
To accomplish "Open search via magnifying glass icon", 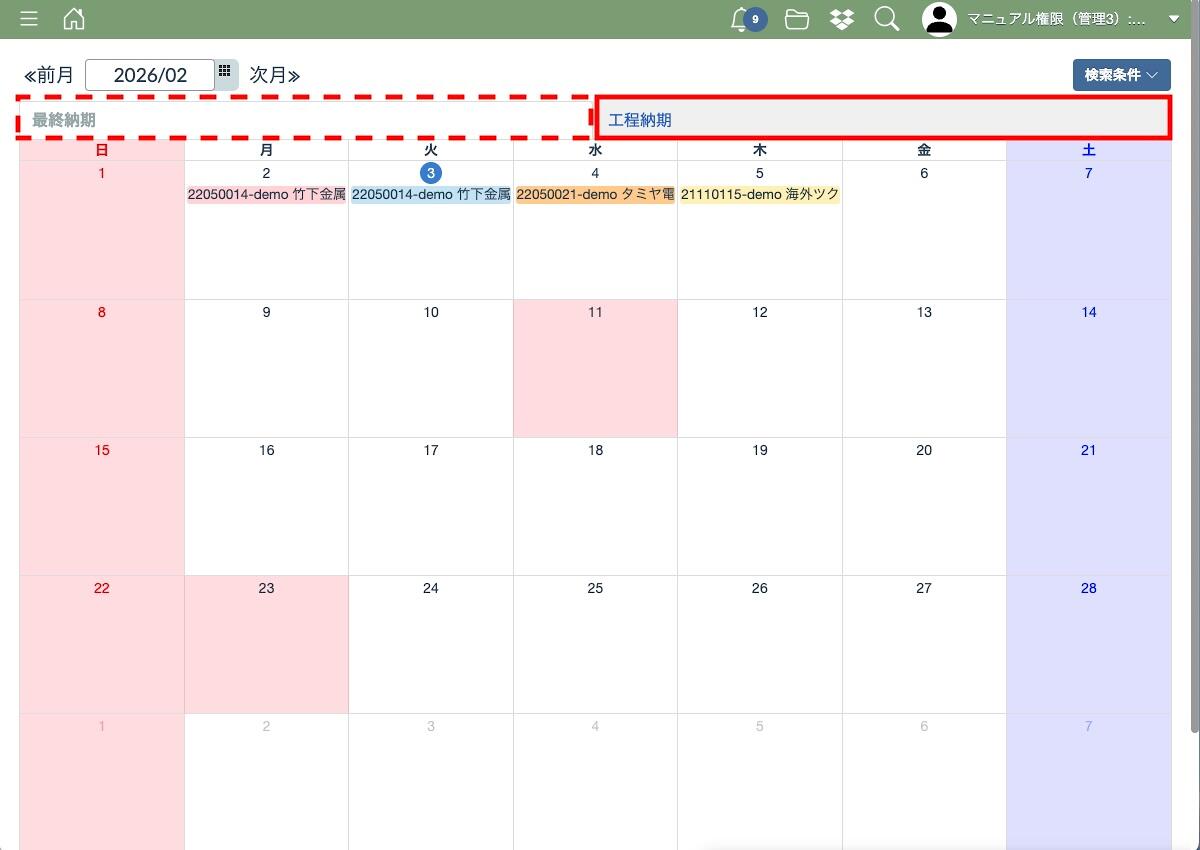I will click(886, 19).
